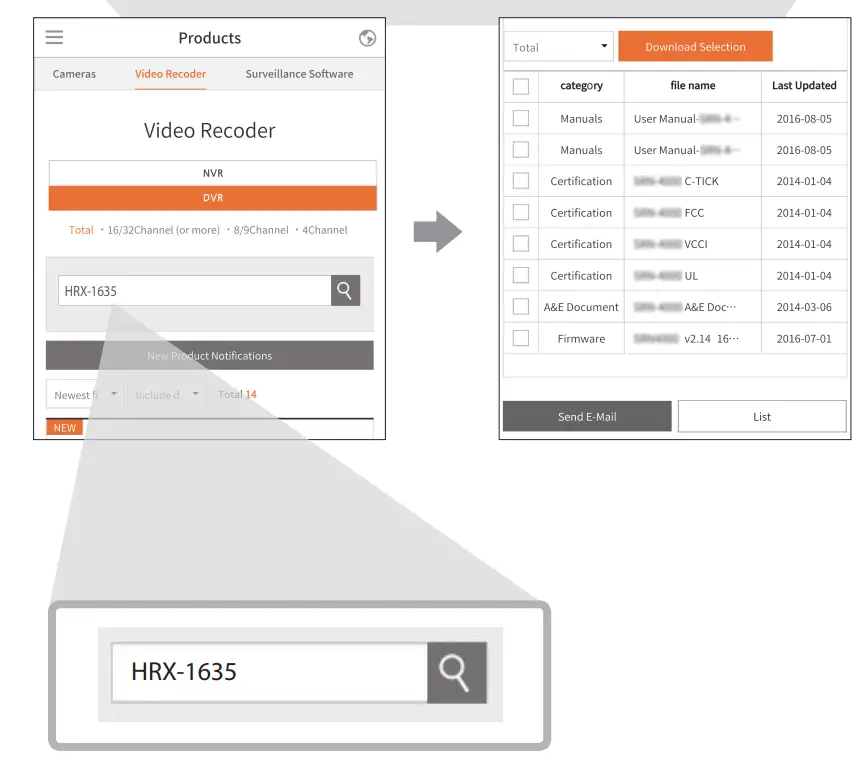This screenshot has height=765, width=865.
Task: Check the A&E Document row checkbox
Action: [521, 307]
